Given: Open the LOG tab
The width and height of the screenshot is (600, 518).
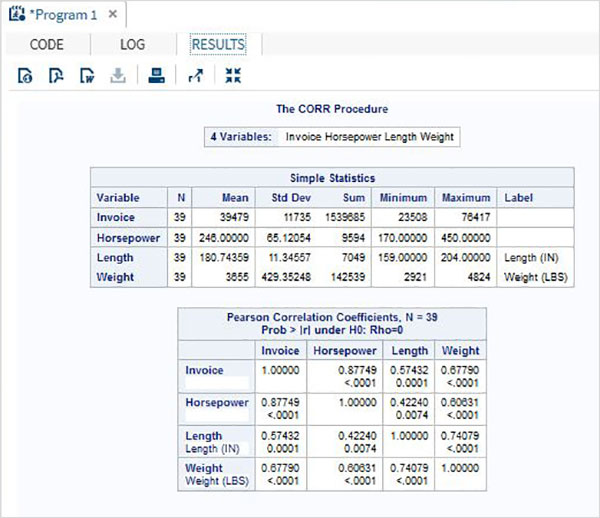Looking at the screenshot, I should tap(132, 45).
